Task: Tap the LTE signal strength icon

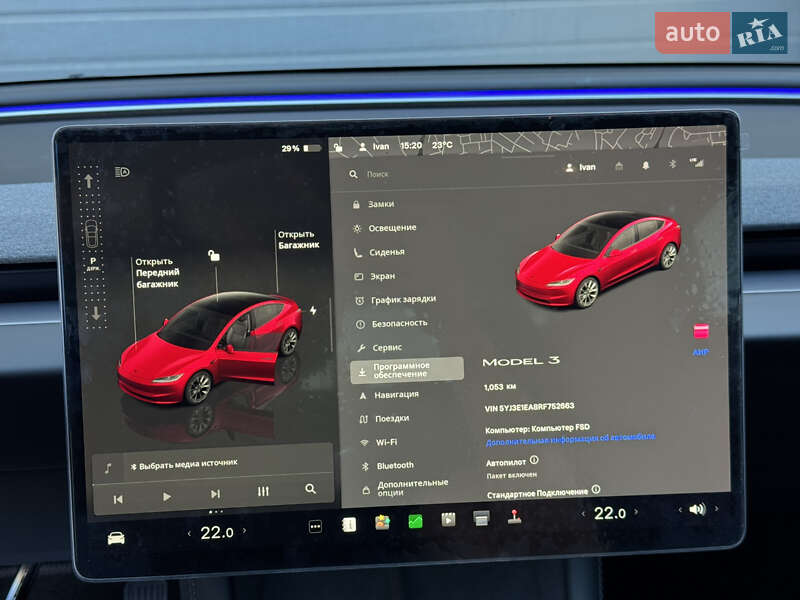Action: [x=697, y=162]
